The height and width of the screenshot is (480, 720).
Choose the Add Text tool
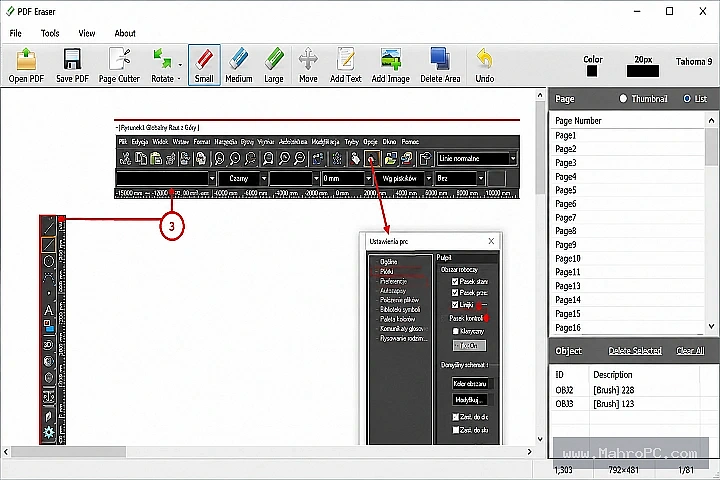tap(346, 65)
